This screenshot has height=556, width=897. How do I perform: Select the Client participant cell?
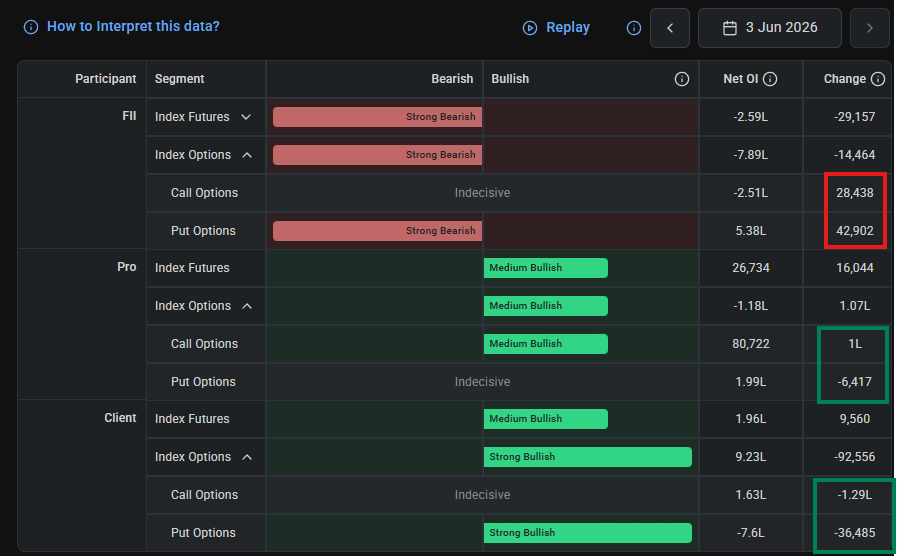(120, 418)
